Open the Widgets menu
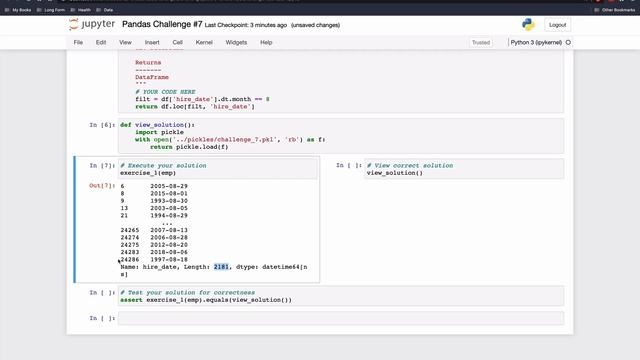The width and height of the screenshot is (640, 360). [236, 42]
